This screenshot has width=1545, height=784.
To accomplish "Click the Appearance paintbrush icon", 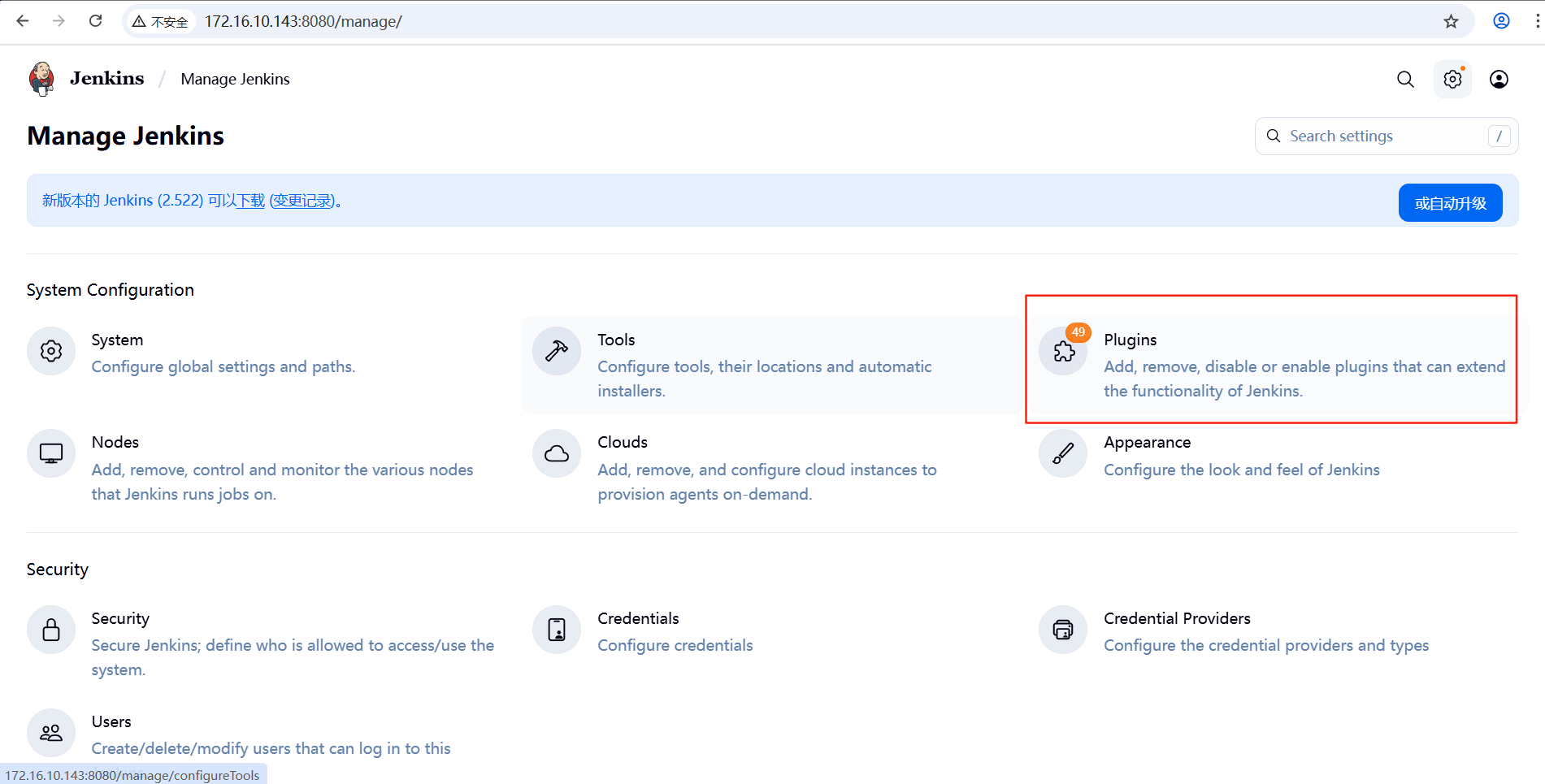I will (x=1063, y=453).
